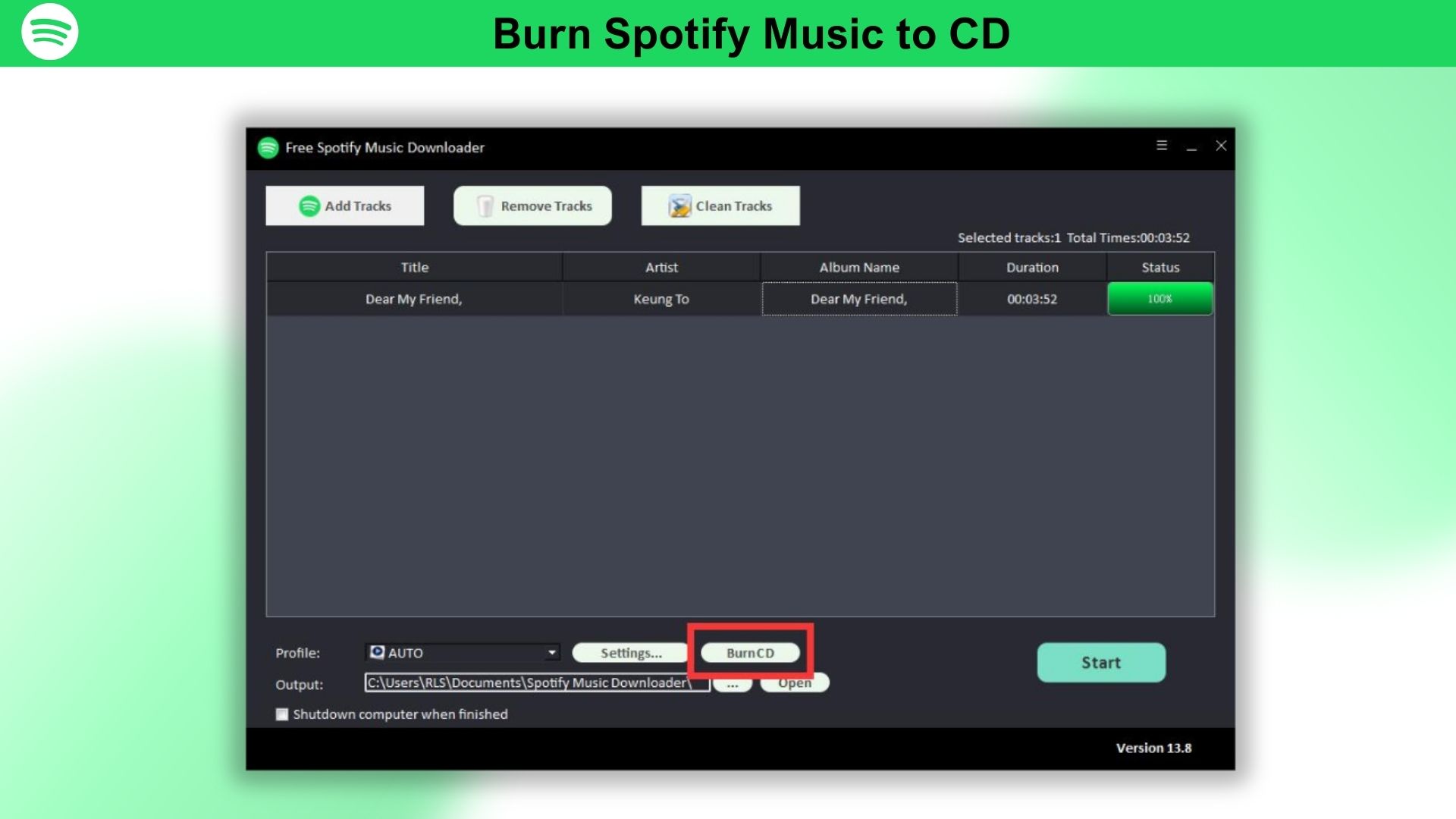
Task: Sort the list by Title column header
Action: [x=414, y=268]
